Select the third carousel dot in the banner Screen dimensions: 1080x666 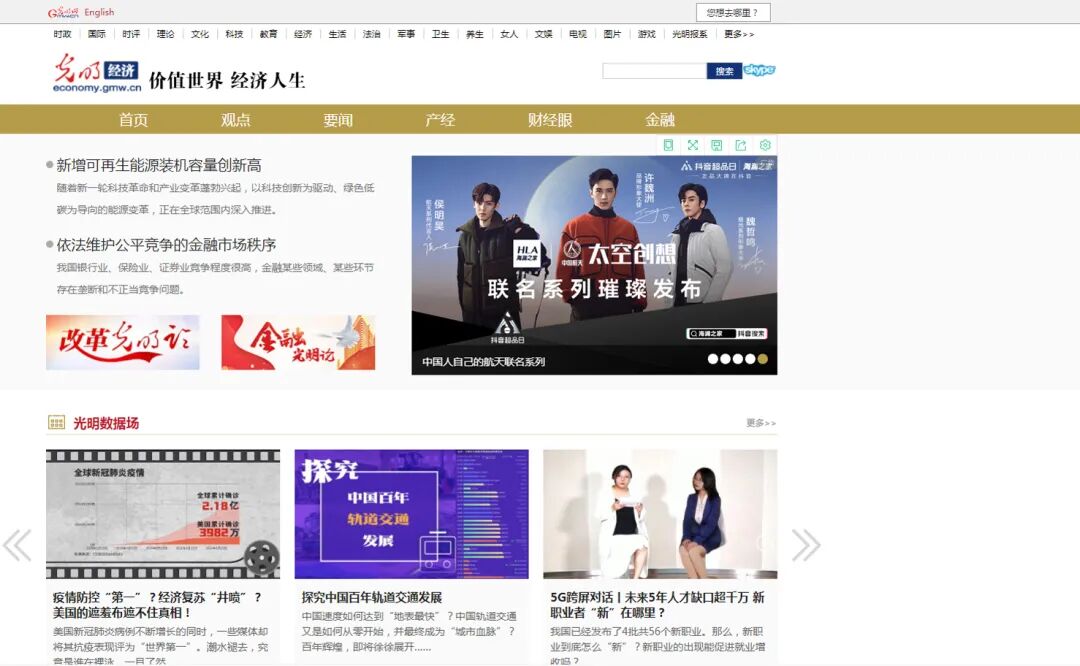coord(738,359)
